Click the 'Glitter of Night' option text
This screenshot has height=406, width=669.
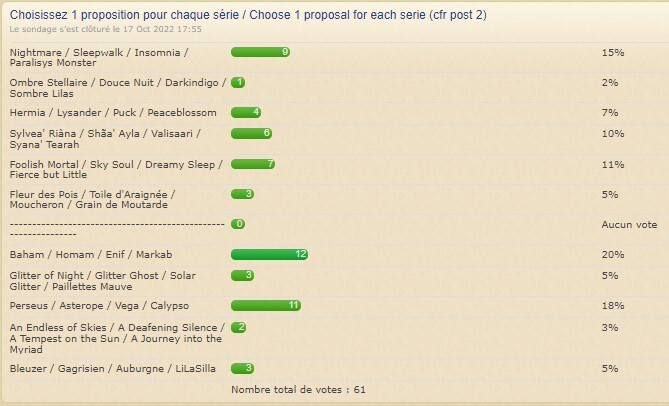103,280
